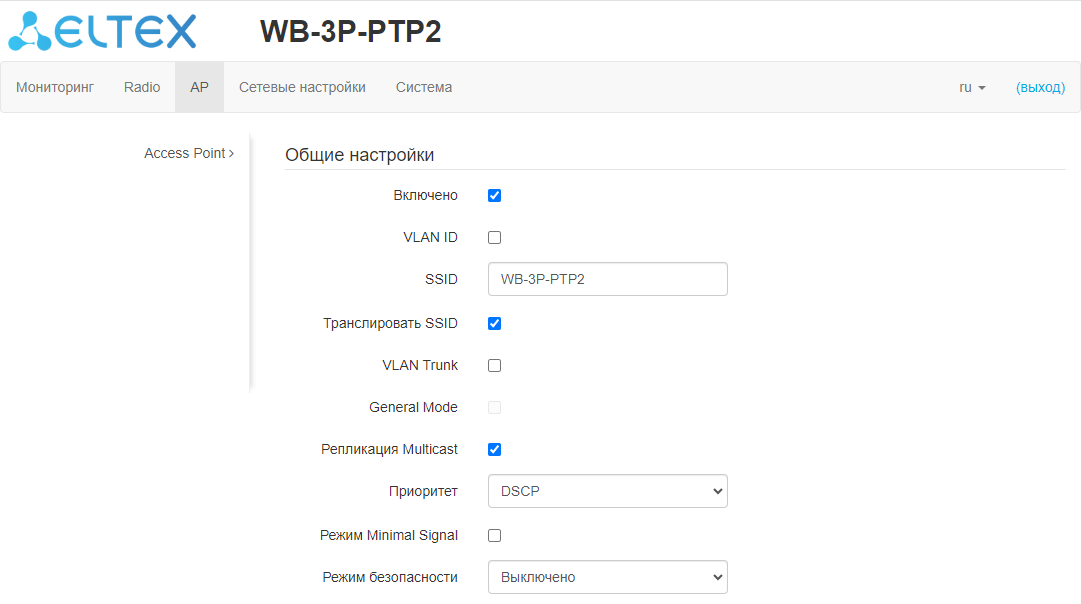Select Access Point in the sidebar

coord(185,154)
